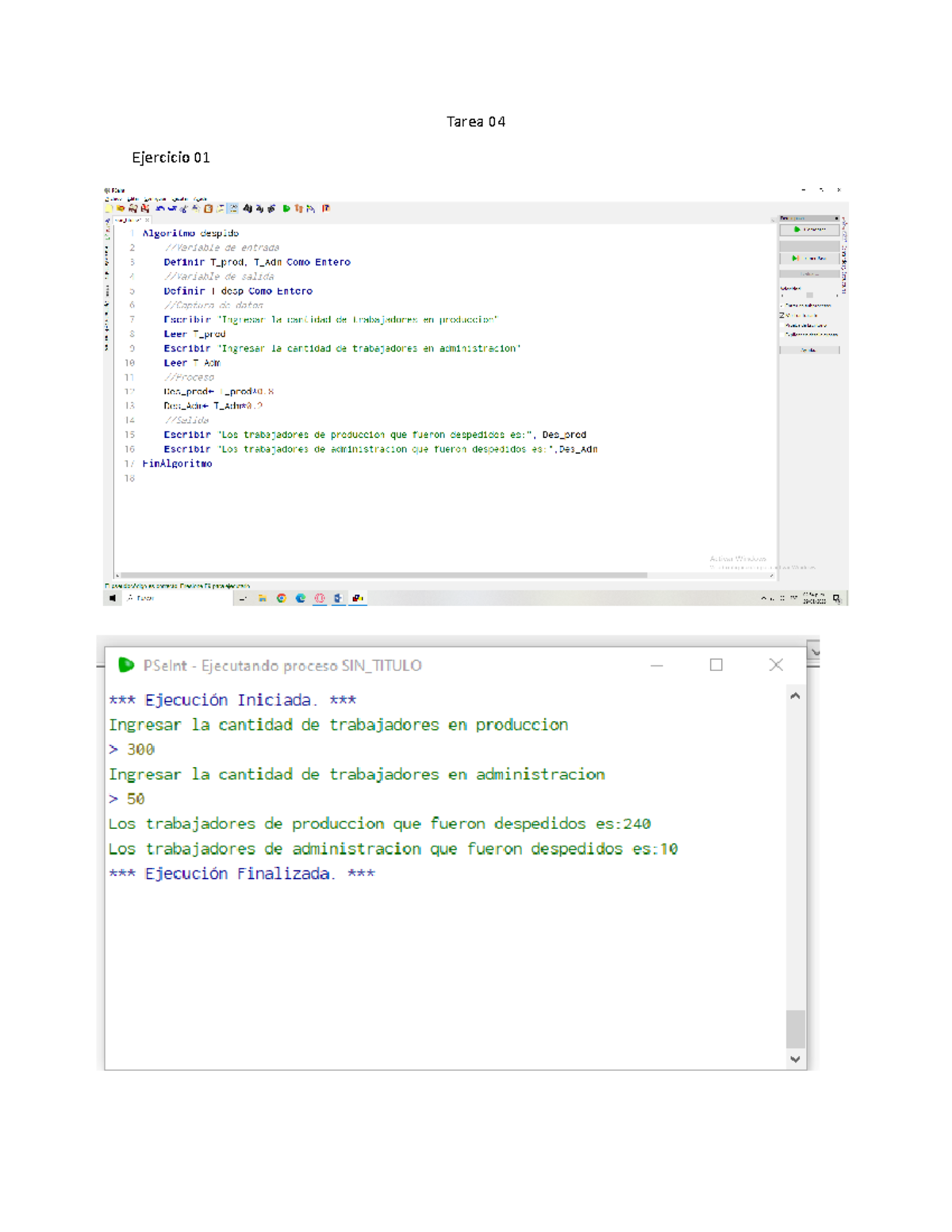Click the Undo arrow in PSeInt toolbar
952x1232 pixels.
[x=160, y=209]
